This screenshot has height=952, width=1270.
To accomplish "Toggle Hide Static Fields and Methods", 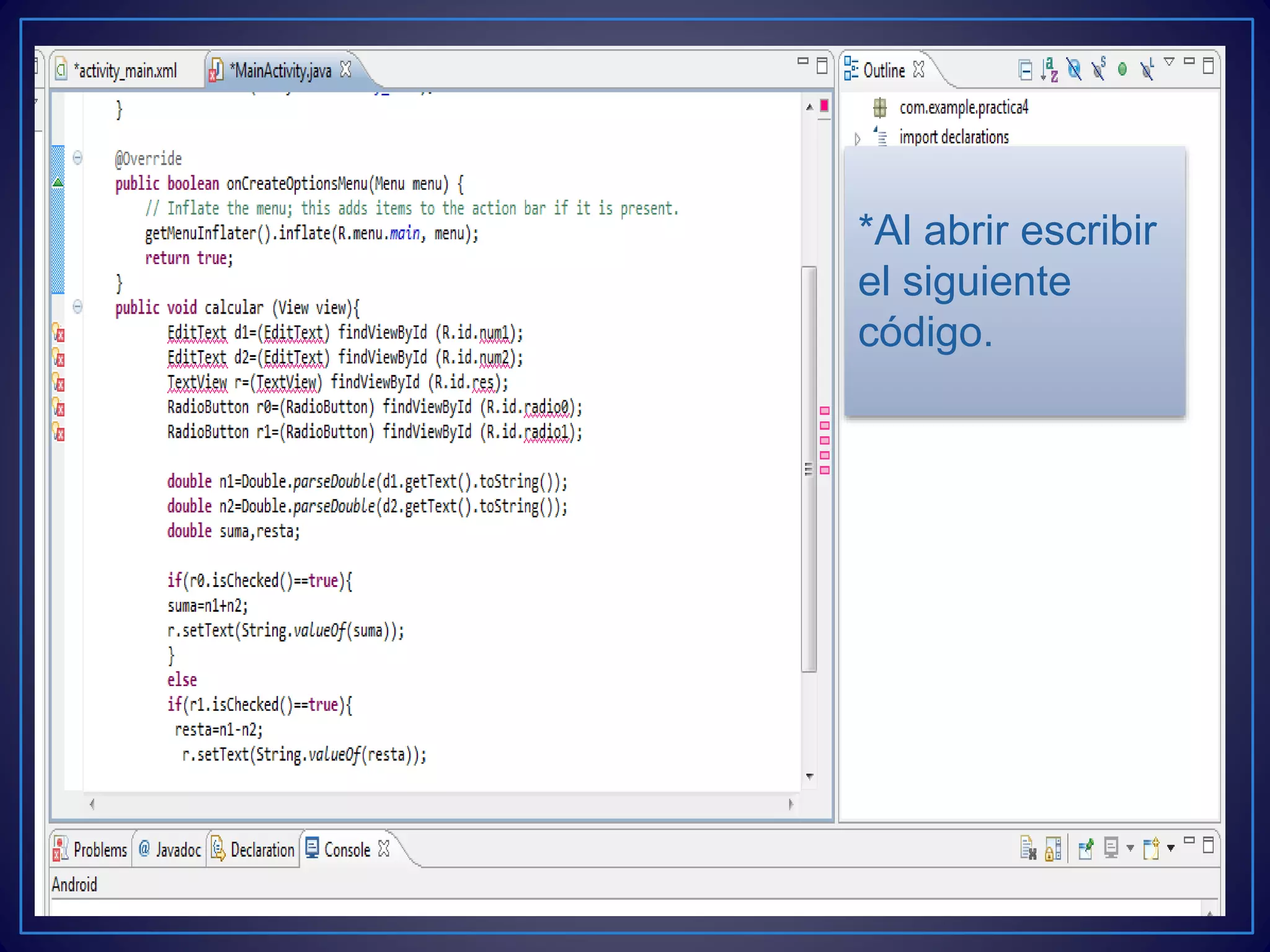I will (x=1099, y=69).
